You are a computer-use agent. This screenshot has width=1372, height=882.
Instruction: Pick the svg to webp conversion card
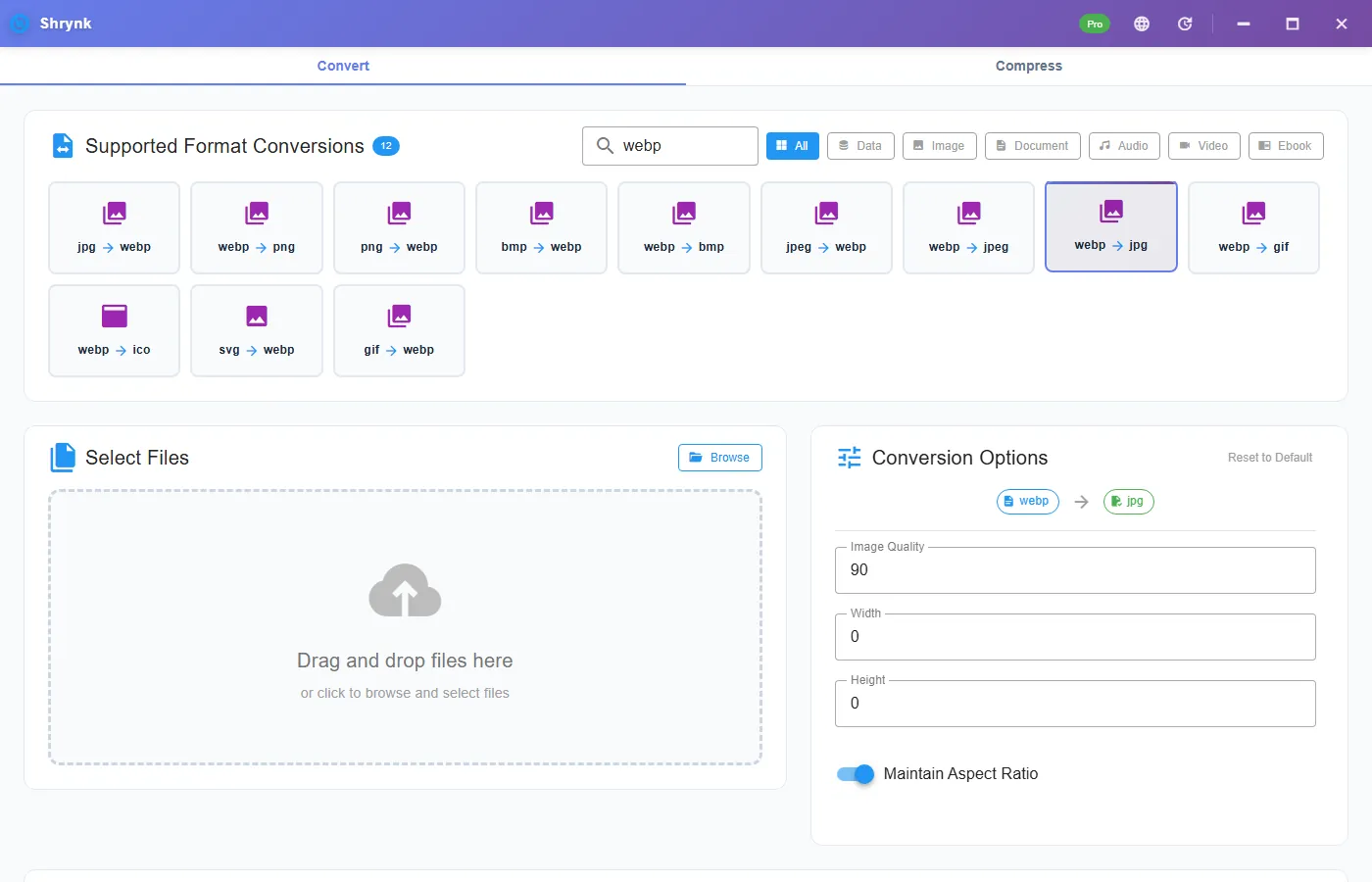click(x=257, y=330)
